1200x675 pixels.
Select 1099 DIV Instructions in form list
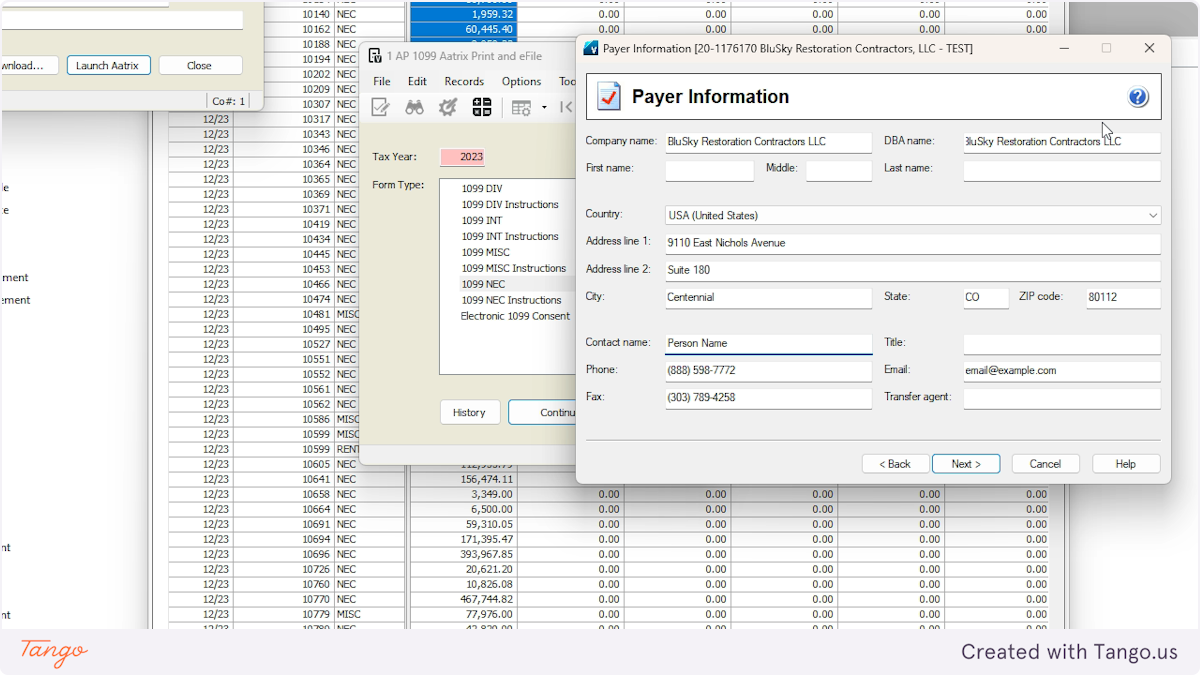coord(510,204)
